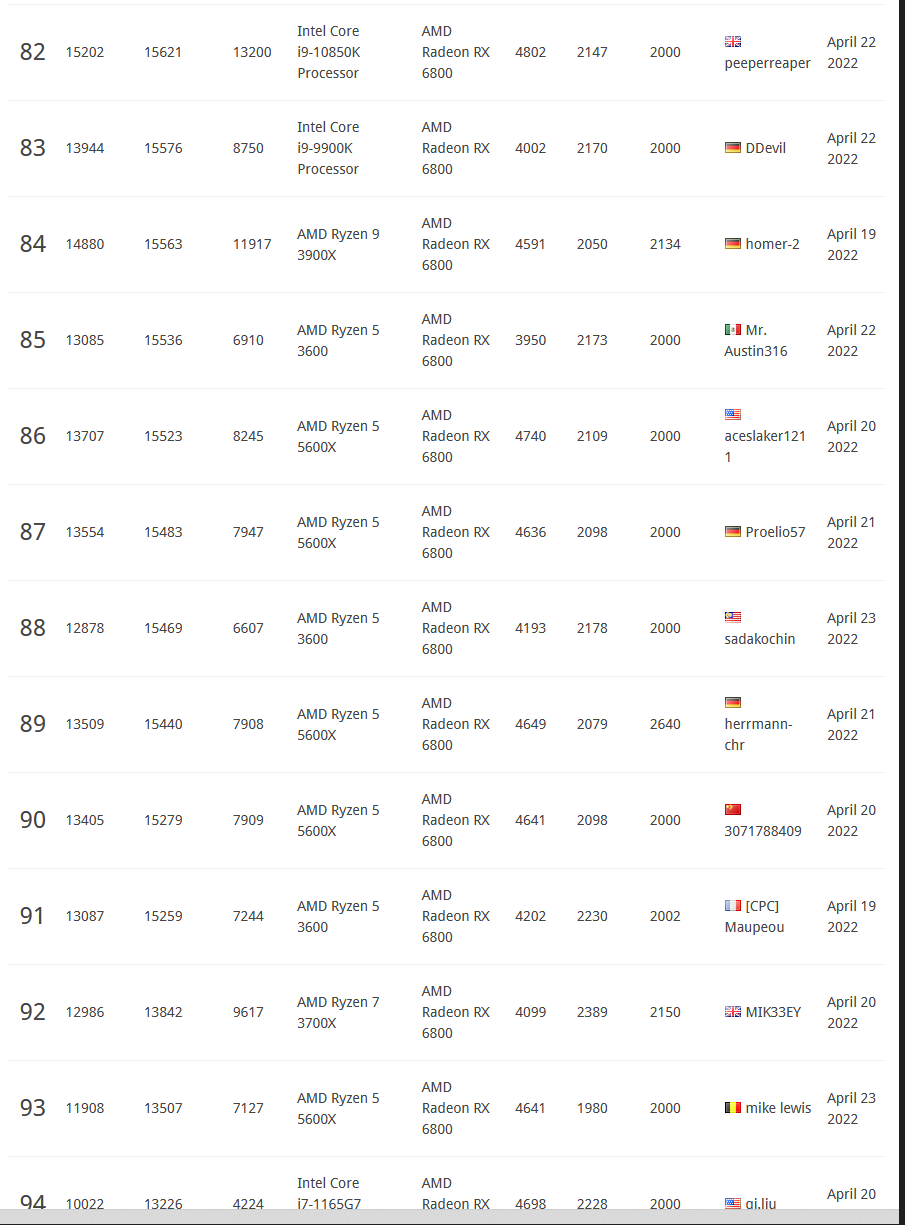Select AMD Ryzen 7 3700X in row 92
Viewport: 905px width, 1225px height.
[338, 1012]
